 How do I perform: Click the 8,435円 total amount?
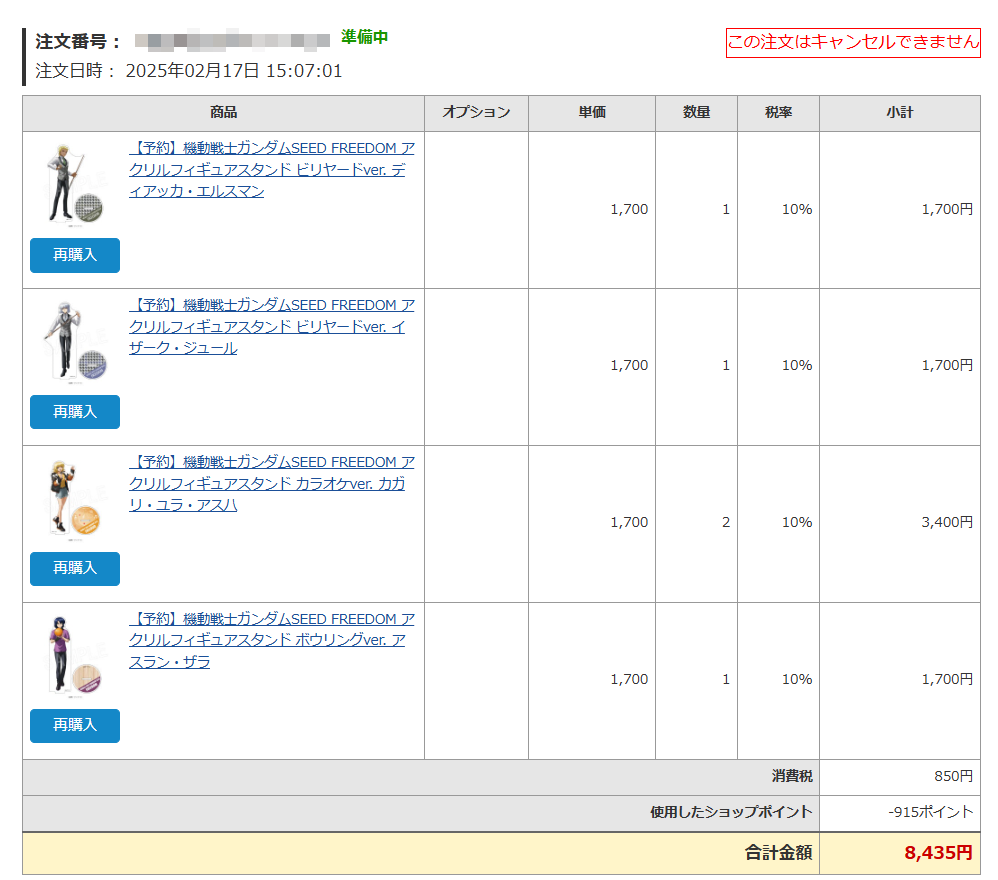tap(938, 853)
